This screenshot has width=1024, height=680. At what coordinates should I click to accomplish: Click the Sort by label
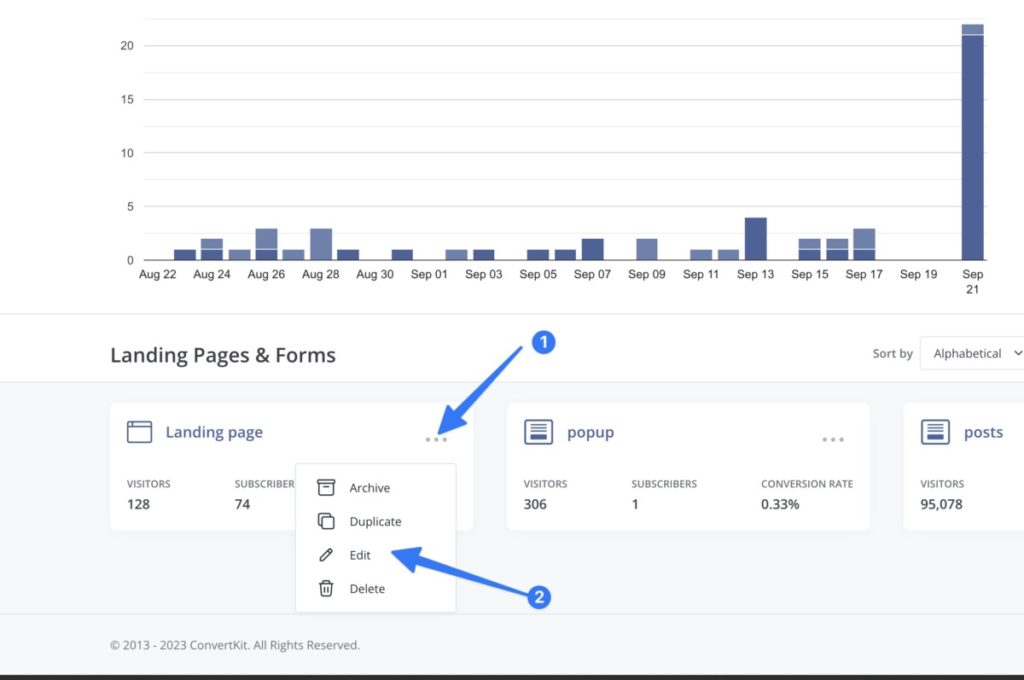[x=893, y=353]
